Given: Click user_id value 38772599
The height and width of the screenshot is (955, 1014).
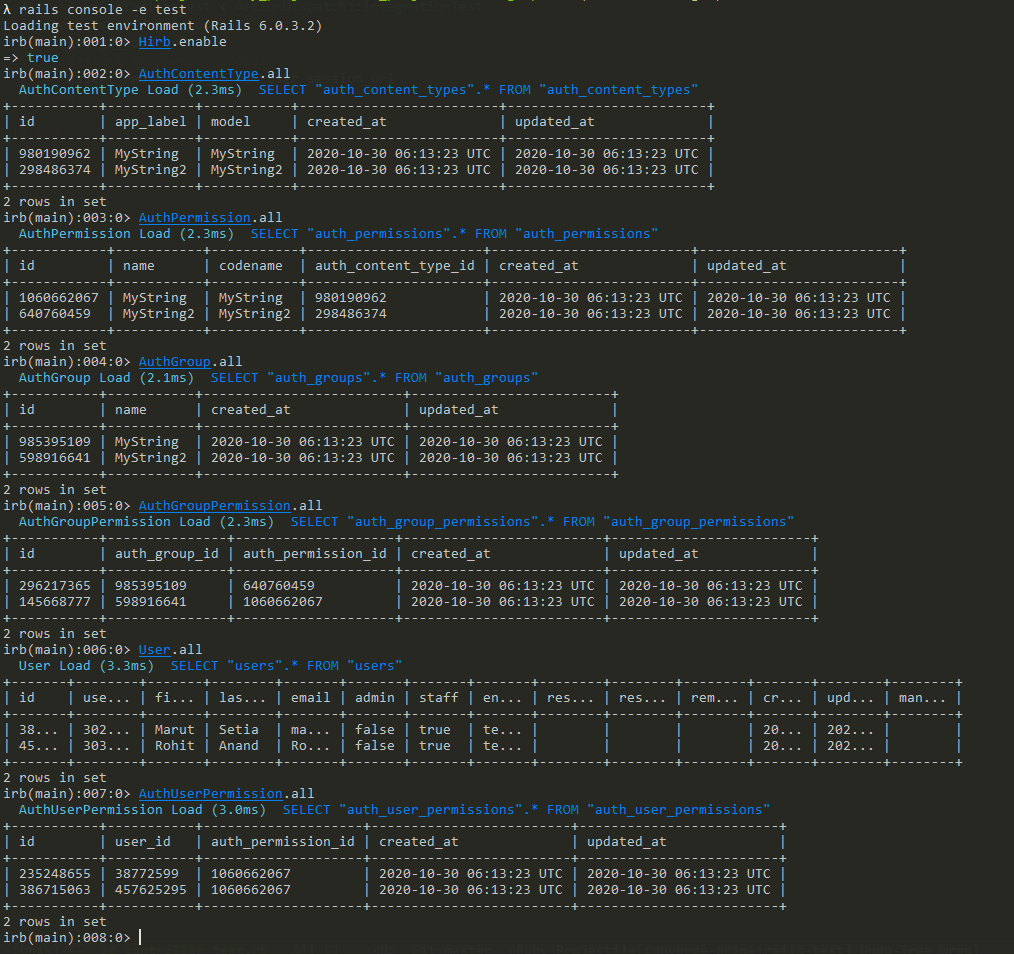Looking at the screenshot, I should (x=147, y=874).
